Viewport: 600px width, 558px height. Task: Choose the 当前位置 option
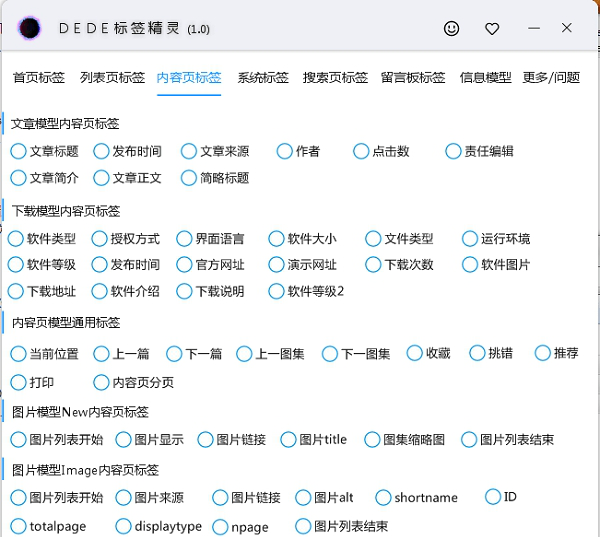(x=18, y=354)
